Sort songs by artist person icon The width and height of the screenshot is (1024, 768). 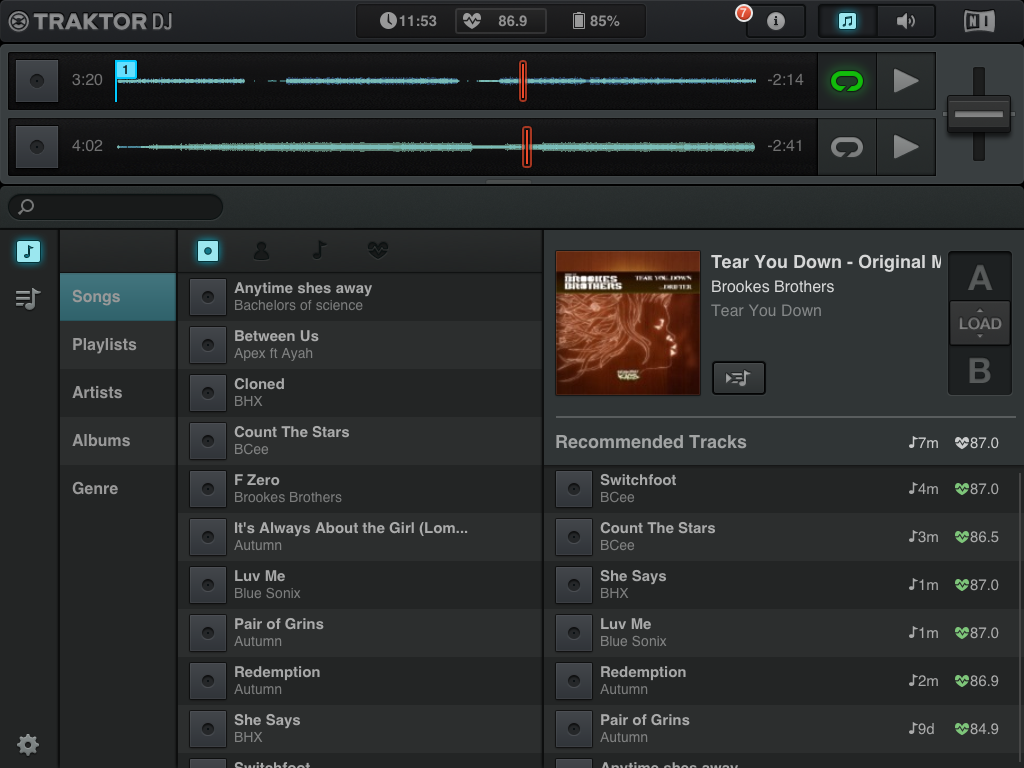tap(261, 251)
